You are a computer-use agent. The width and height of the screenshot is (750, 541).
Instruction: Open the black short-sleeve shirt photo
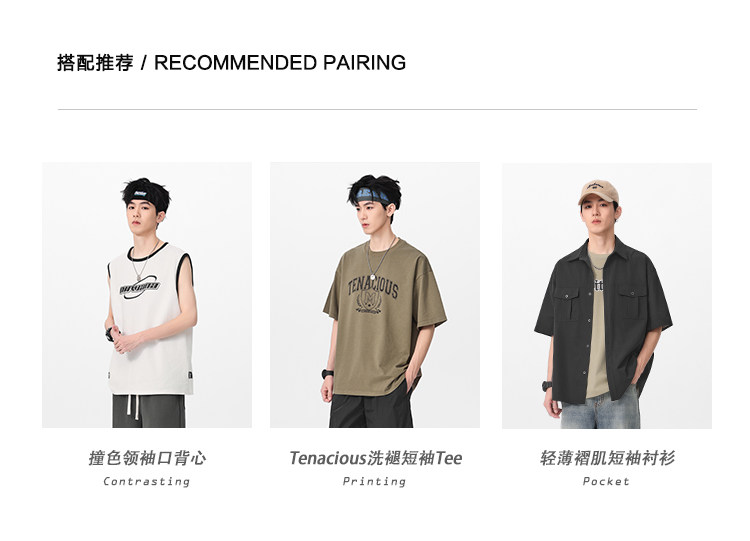[x=607, y=296]
